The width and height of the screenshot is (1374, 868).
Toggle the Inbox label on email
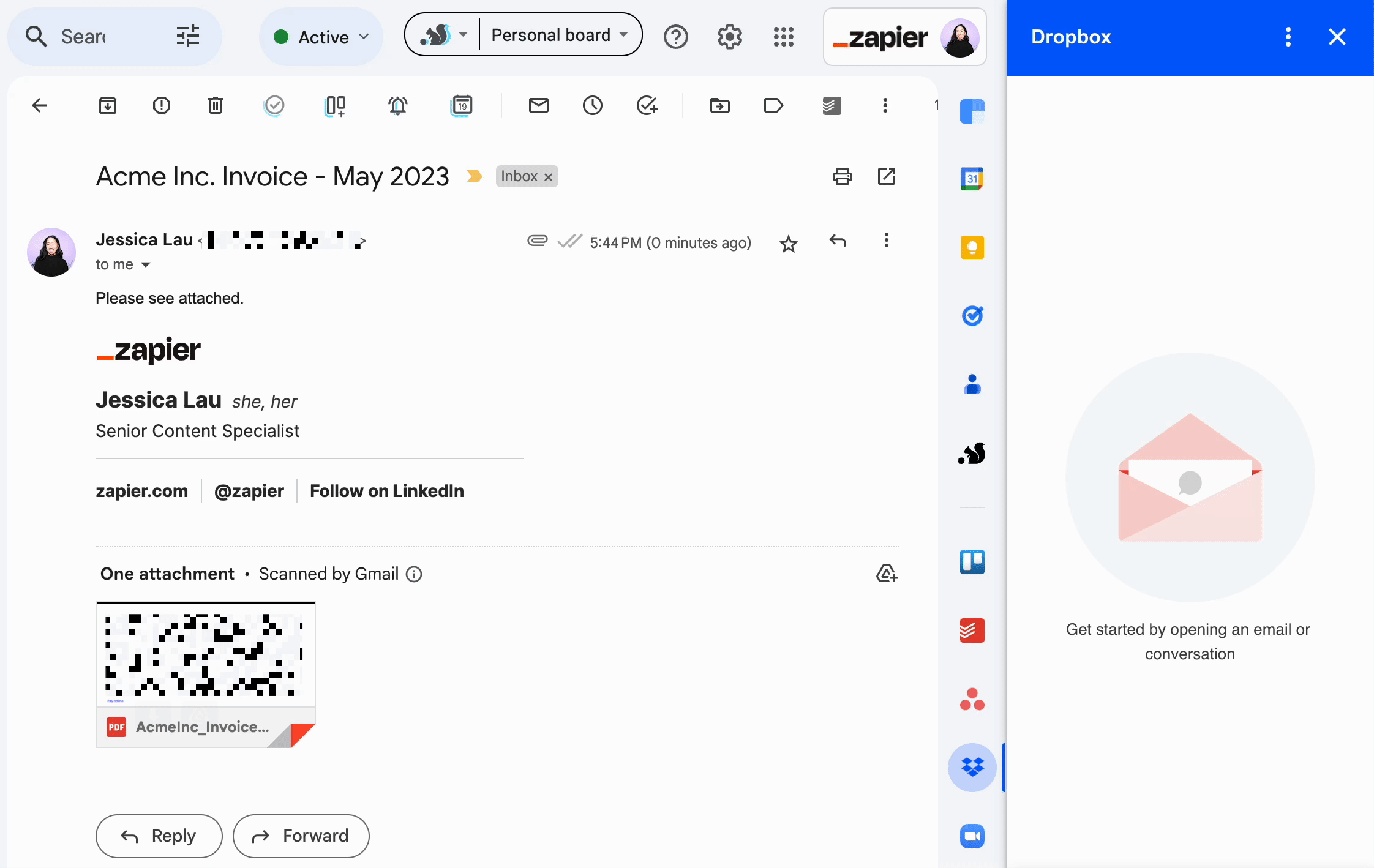548,176
